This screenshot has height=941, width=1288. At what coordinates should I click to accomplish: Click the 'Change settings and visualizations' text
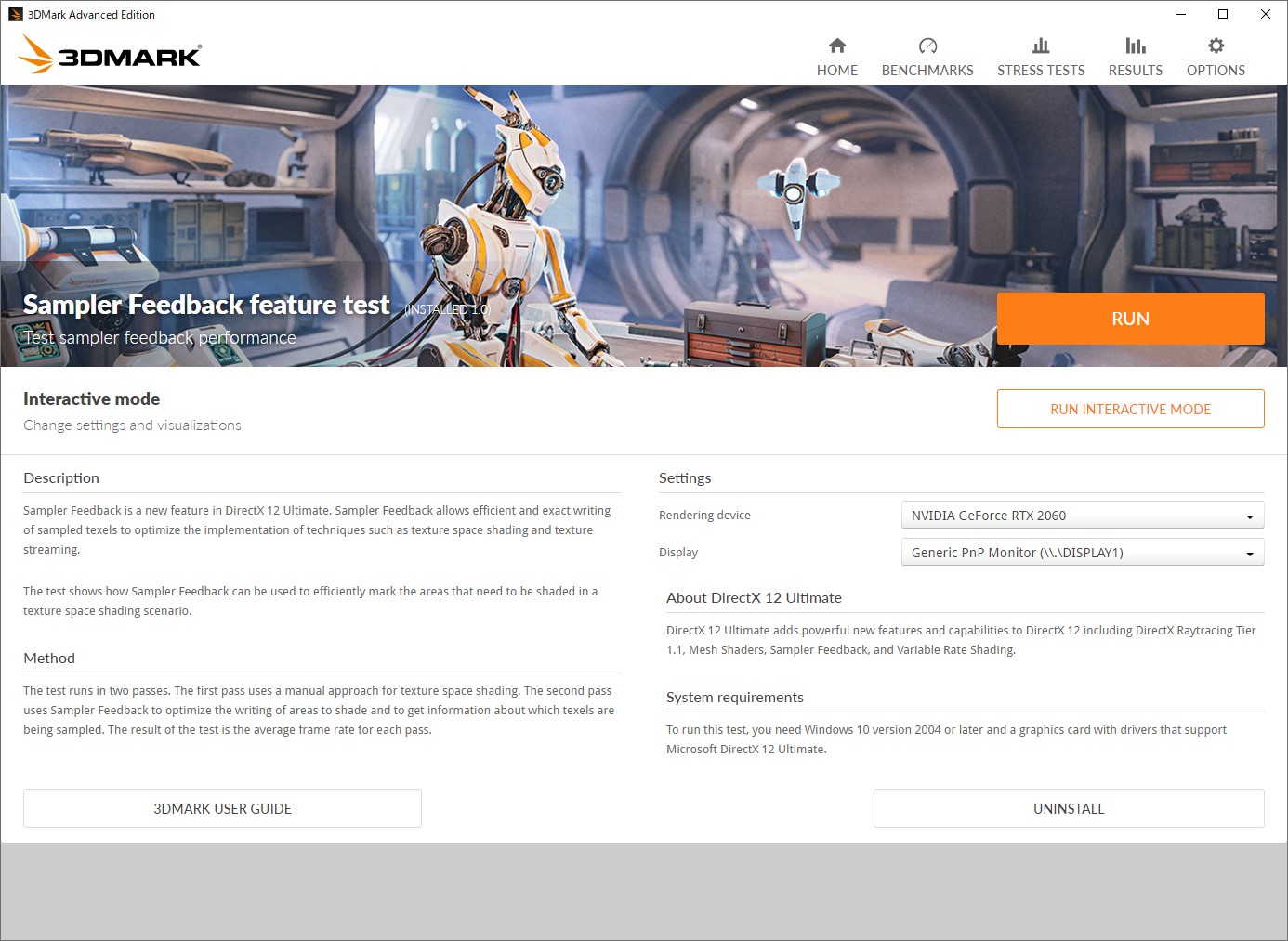pyautogui.click(x=132, y=425)
